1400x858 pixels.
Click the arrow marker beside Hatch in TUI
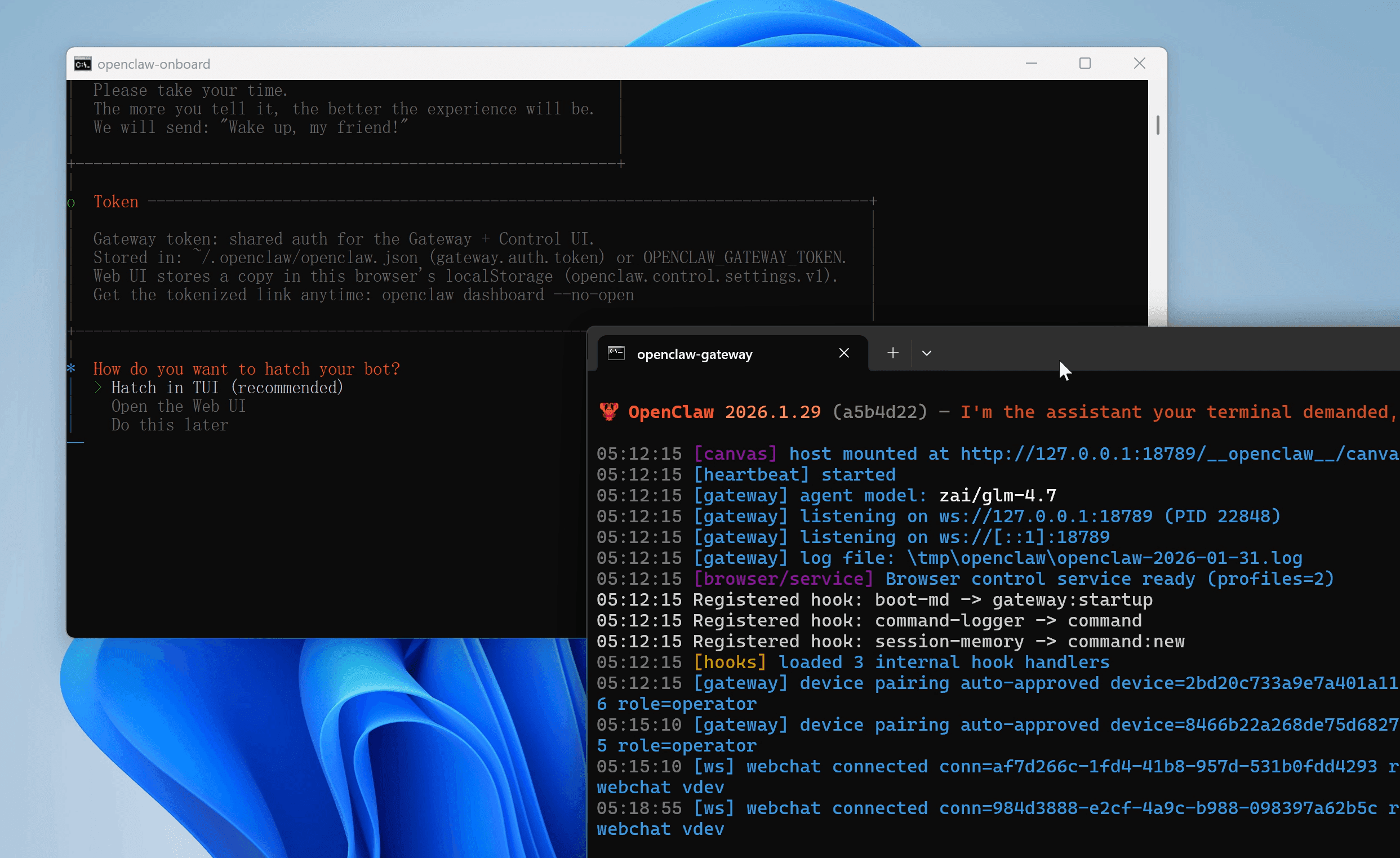[x=97, y=388]
